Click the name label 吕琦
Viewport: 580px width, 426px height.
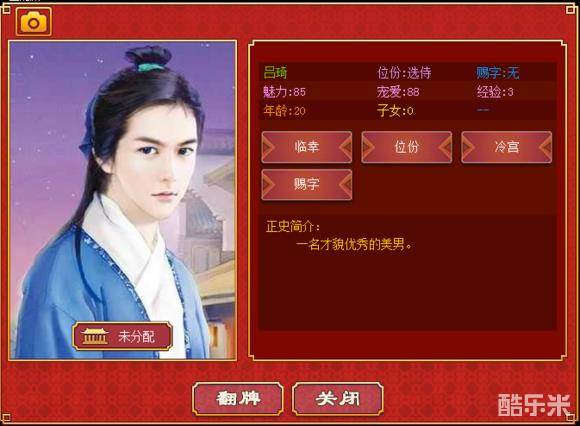pyautogui.click(x=275, y=72)
